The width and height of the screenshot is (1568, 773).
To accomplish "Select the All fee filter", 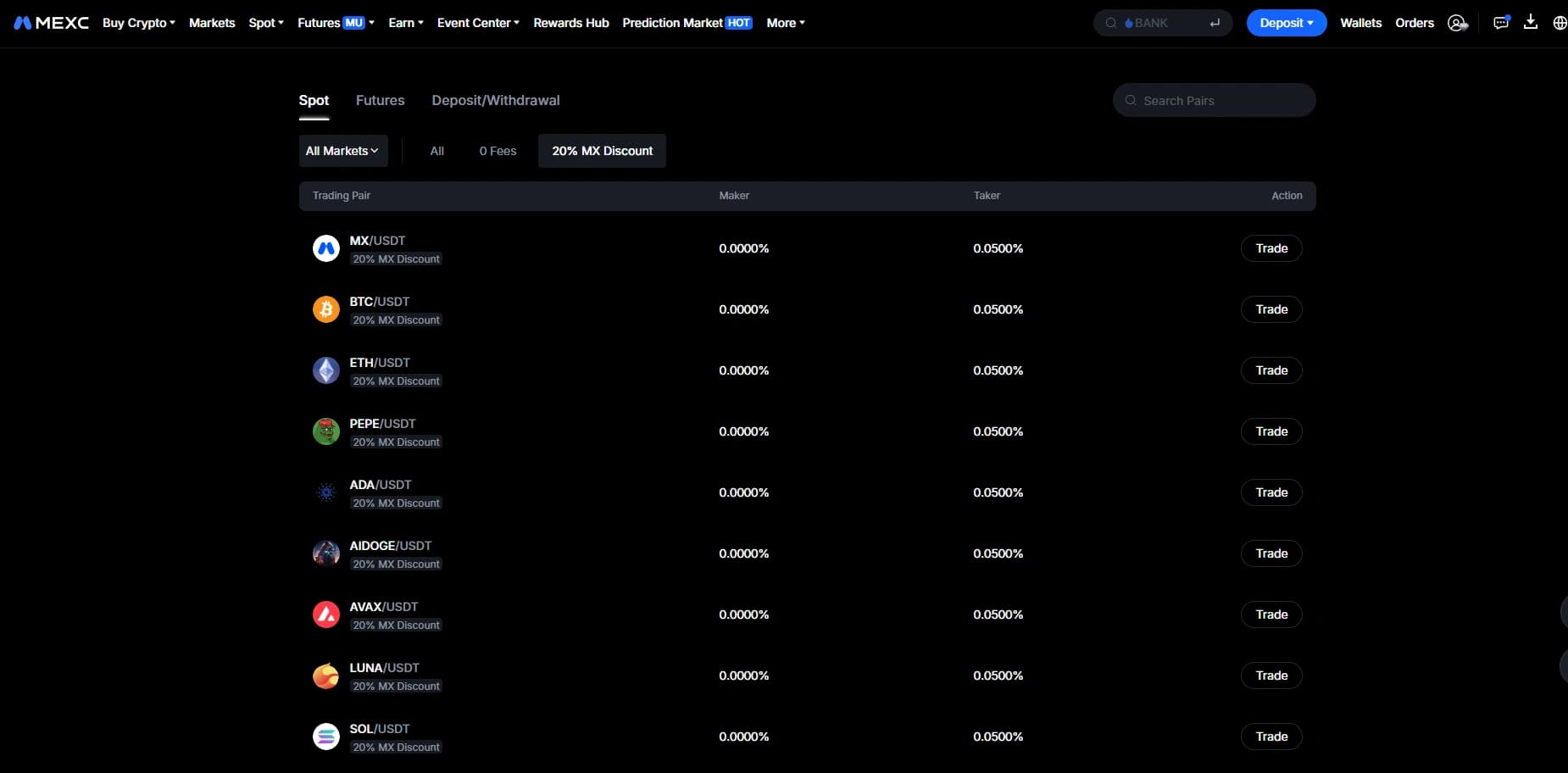I will pyautogui.click(x=437, y=151).
